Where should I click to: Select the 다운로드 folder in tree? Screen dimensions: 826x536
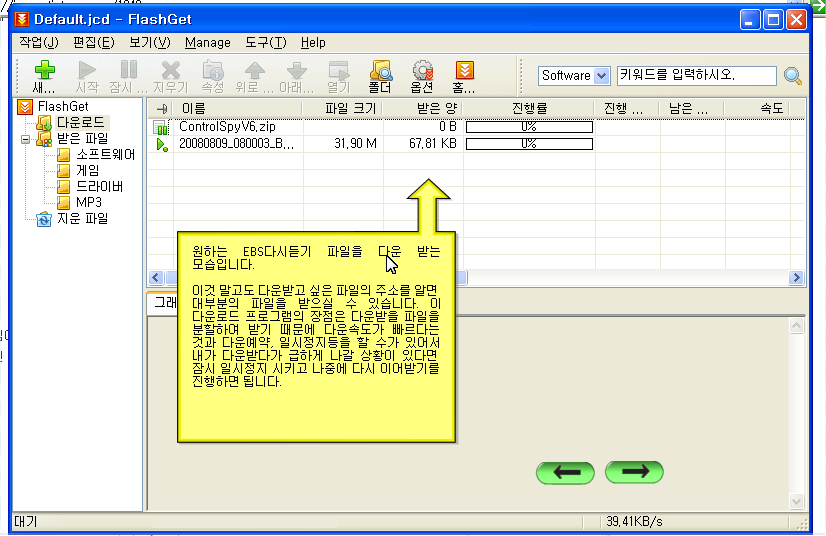click(80, 123)
